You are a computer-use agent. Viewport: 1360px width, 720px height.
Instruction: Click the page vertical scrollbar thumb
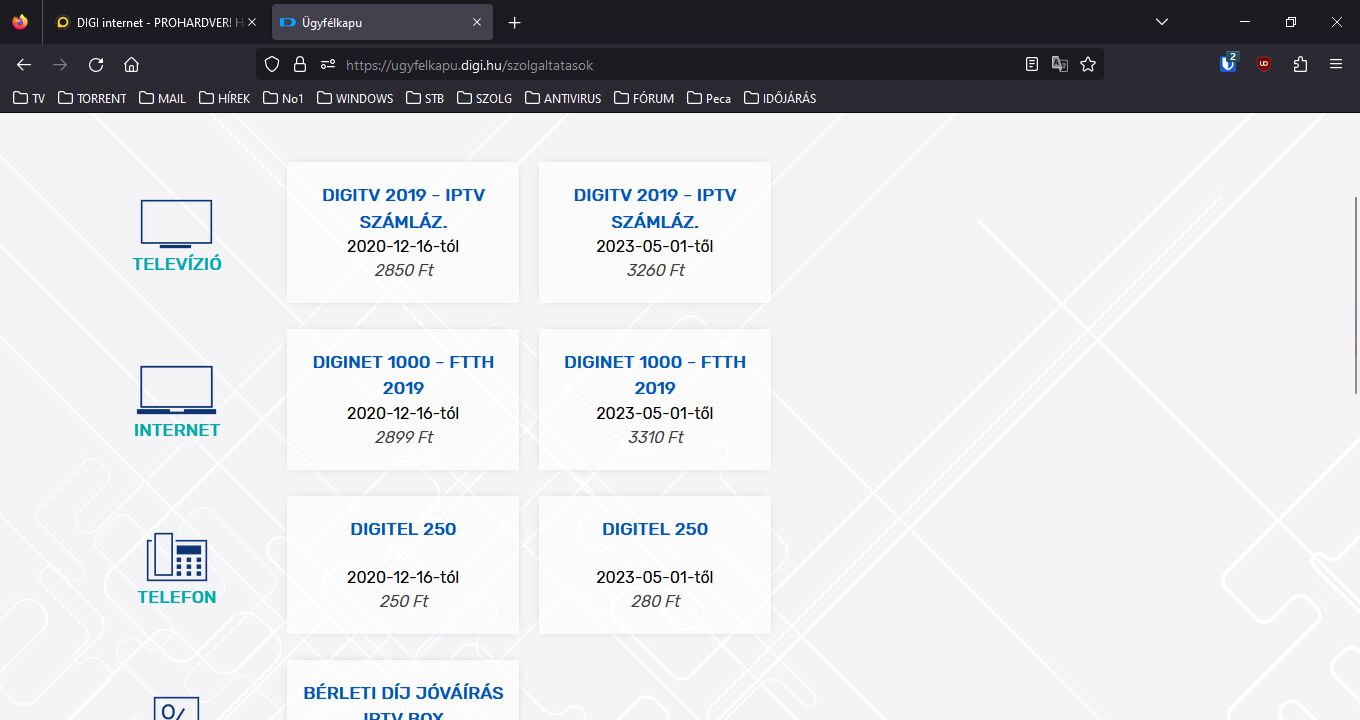[x=1356, y=295]
